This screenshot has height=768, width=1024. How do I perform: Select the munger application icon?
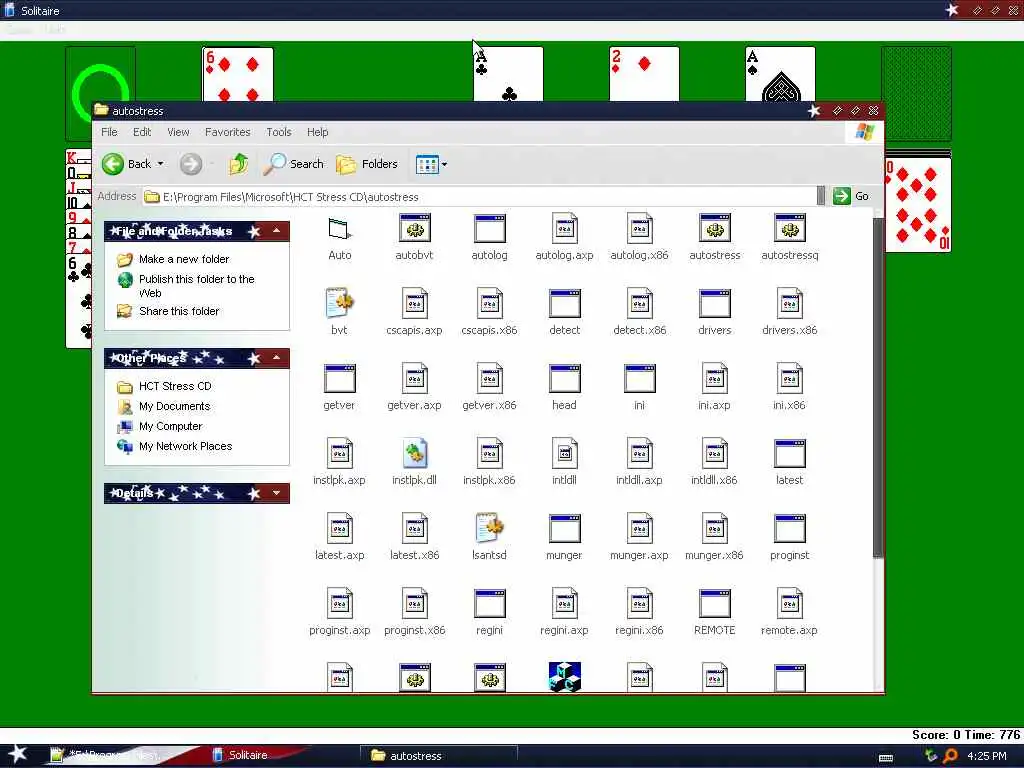[x=564, y=529]
